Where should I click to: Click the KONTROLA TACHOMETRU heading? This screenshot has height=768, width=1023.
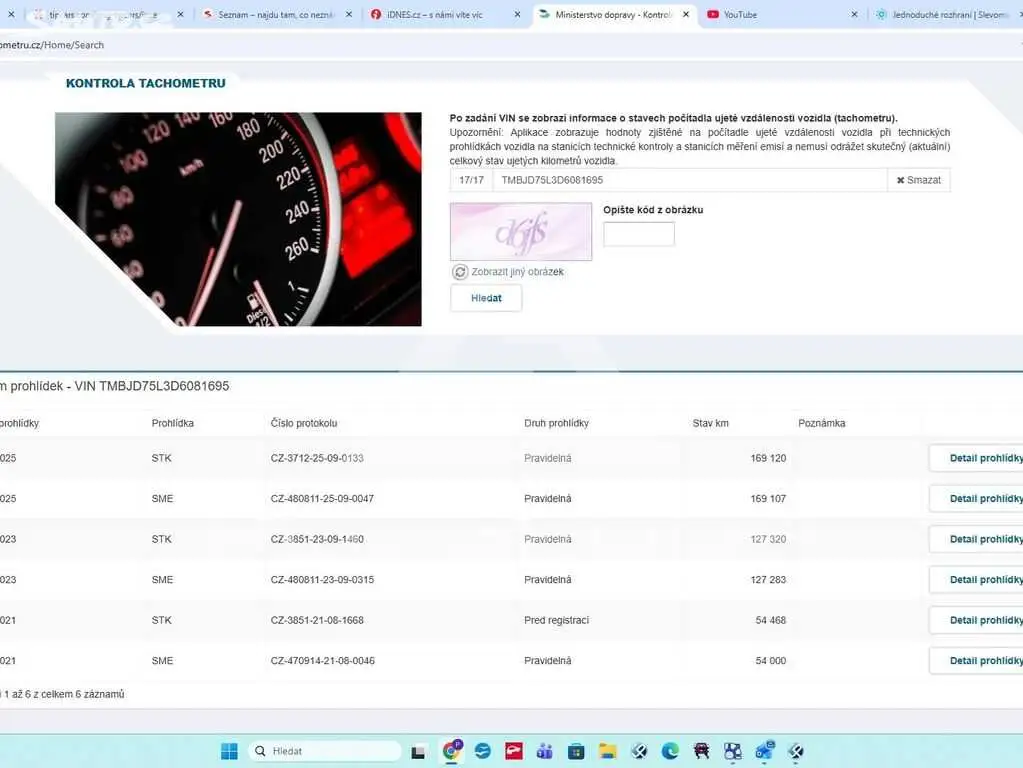145,84
